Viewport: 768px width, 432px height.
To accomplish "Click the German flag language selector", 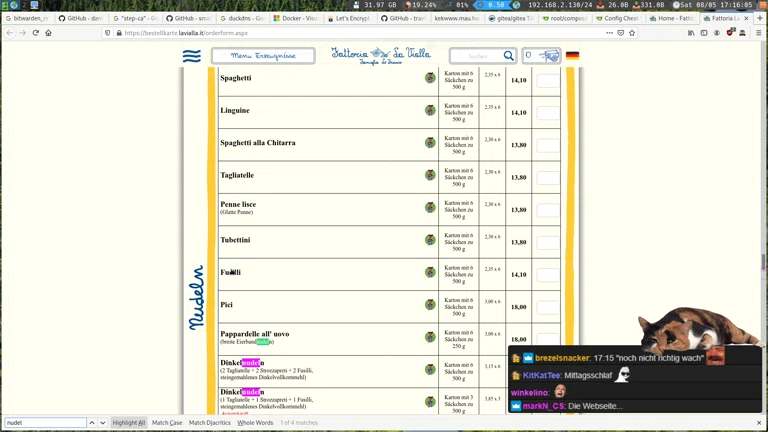I will (x=572, y=55).
